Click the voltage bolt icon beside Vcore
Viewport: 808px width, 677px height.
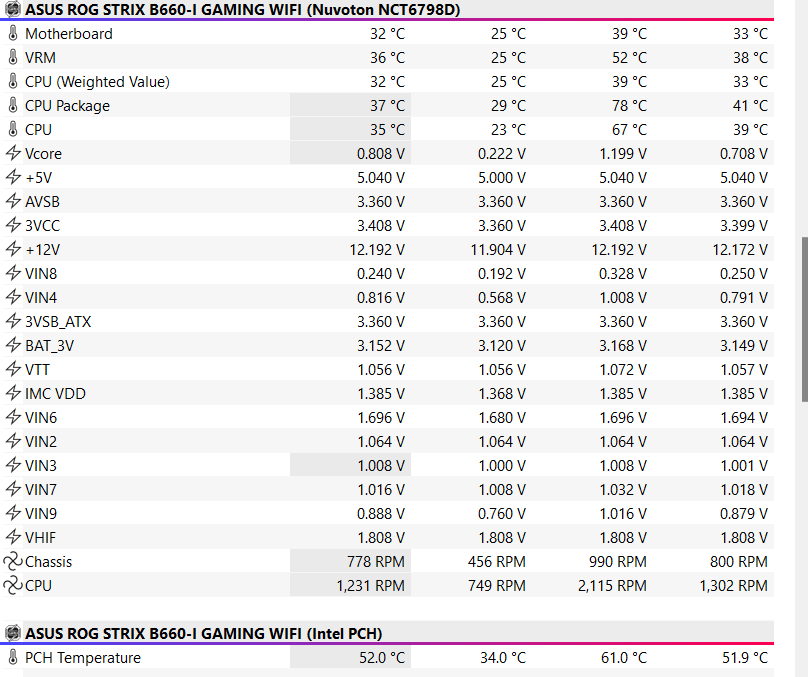13,154
